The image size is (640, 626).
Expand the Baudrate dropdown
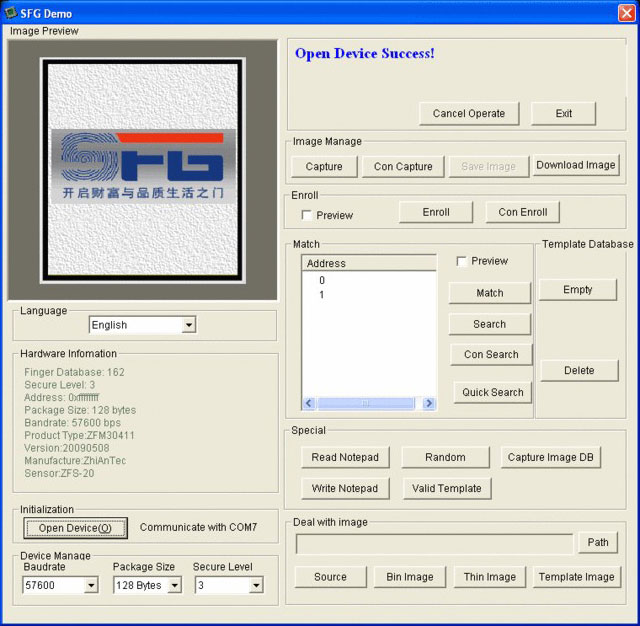click(91, 585)
